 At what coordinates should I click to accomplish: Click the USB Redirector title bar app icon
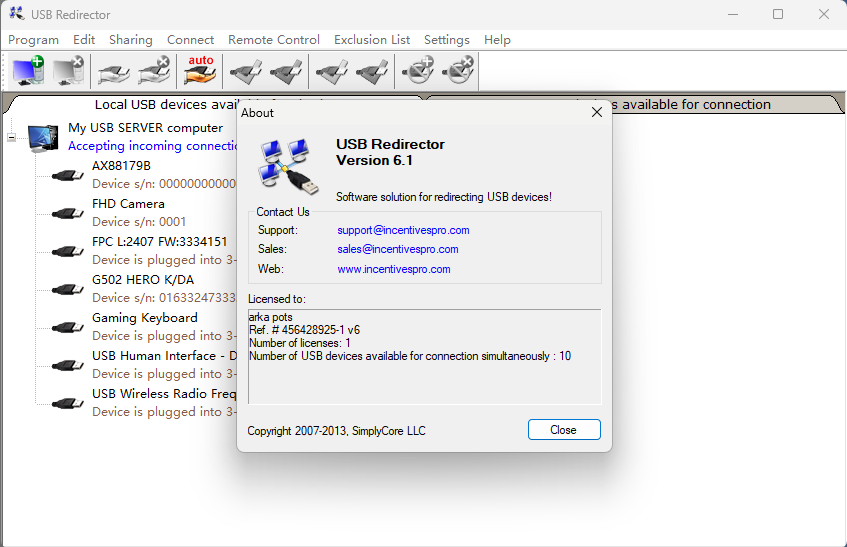point(17,13)
